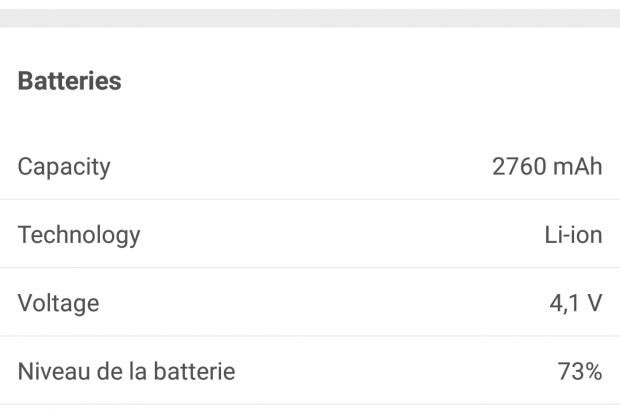This screenshot has width=620, height=410.
Task: Click the divider line below Technology row
Action: pos(310,267)
